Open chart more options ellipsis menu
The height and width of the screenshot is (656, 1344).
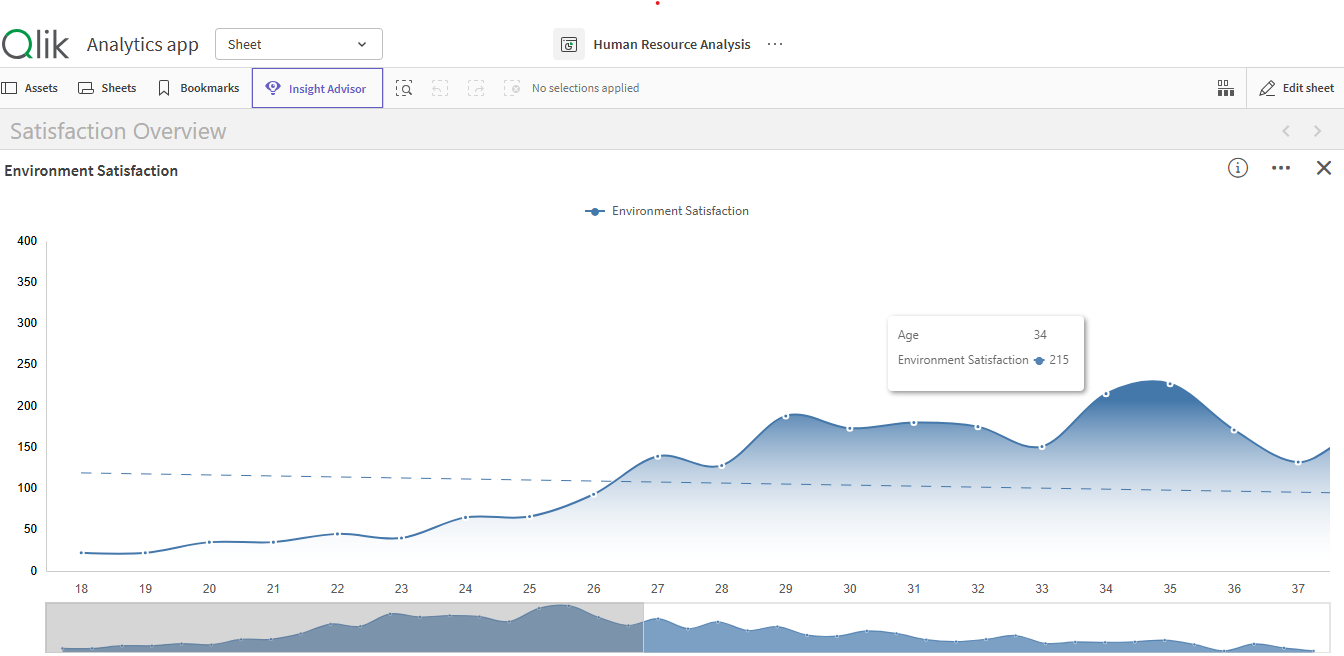click(x=1280, y=168)
